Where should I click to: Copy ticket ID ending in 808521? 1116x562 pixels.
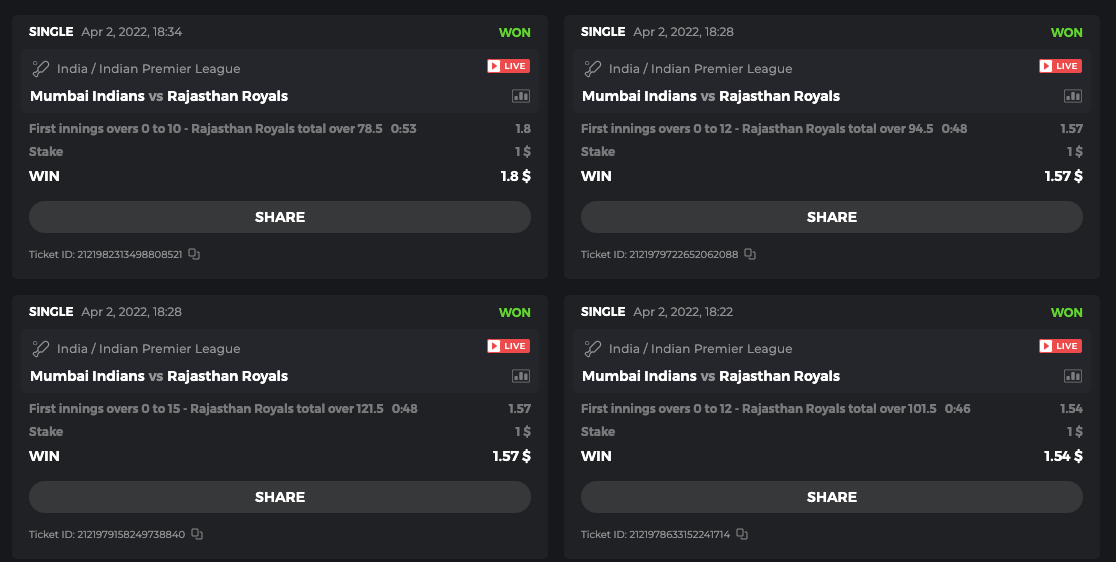click(x=194, y=254)
